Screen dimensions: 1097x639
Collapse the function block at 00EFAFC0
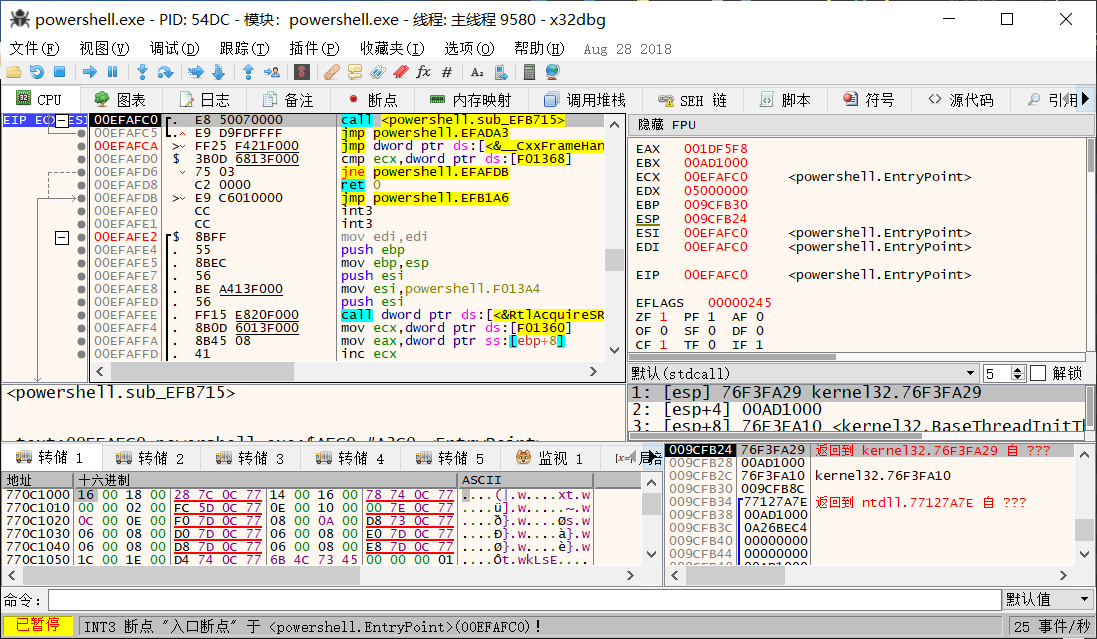pos(62,120)
